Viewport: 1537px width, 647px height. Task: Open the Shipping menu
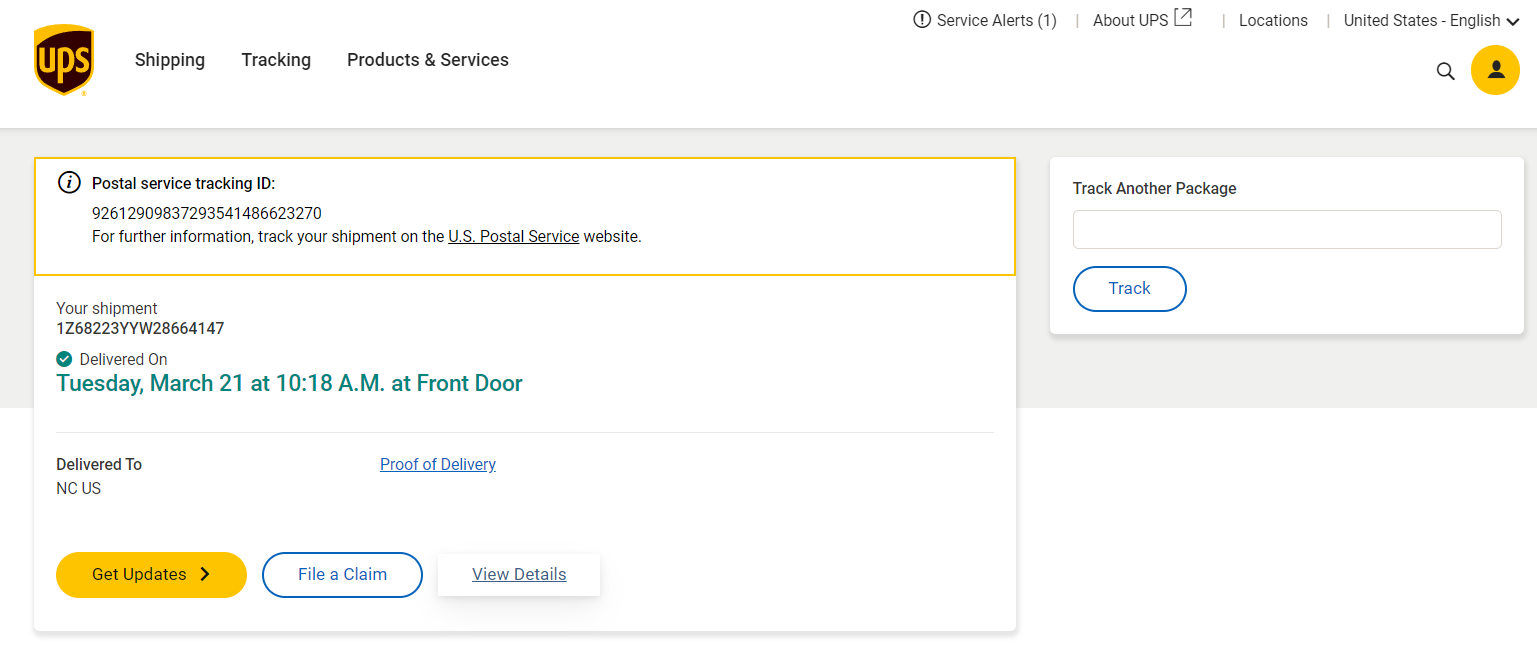(170, 60)
